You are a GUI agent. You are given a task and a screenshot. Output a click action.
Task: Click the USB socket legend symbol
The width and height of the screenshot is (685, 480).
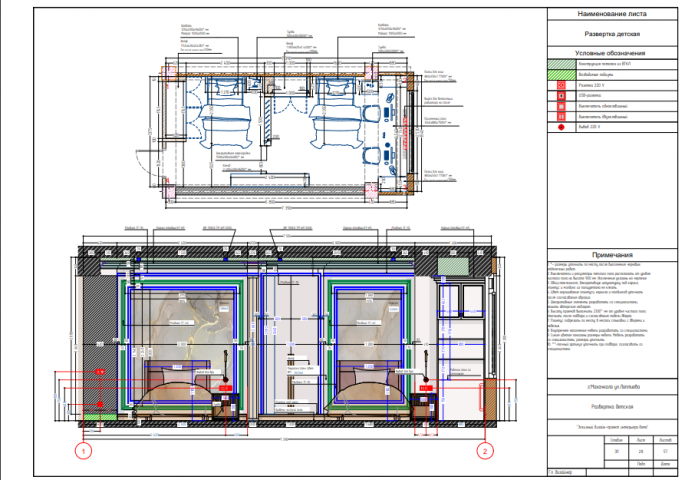click(x=561, y=96)
